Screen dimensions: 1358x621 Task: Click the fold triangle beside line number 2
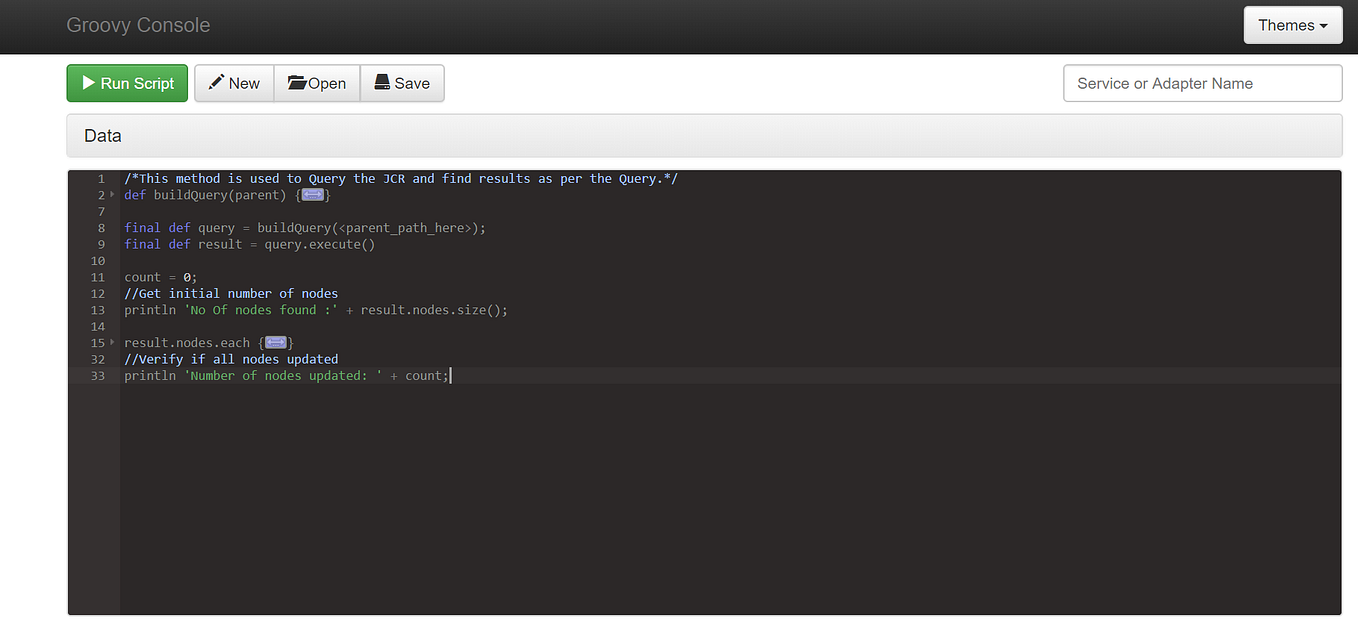110,195
